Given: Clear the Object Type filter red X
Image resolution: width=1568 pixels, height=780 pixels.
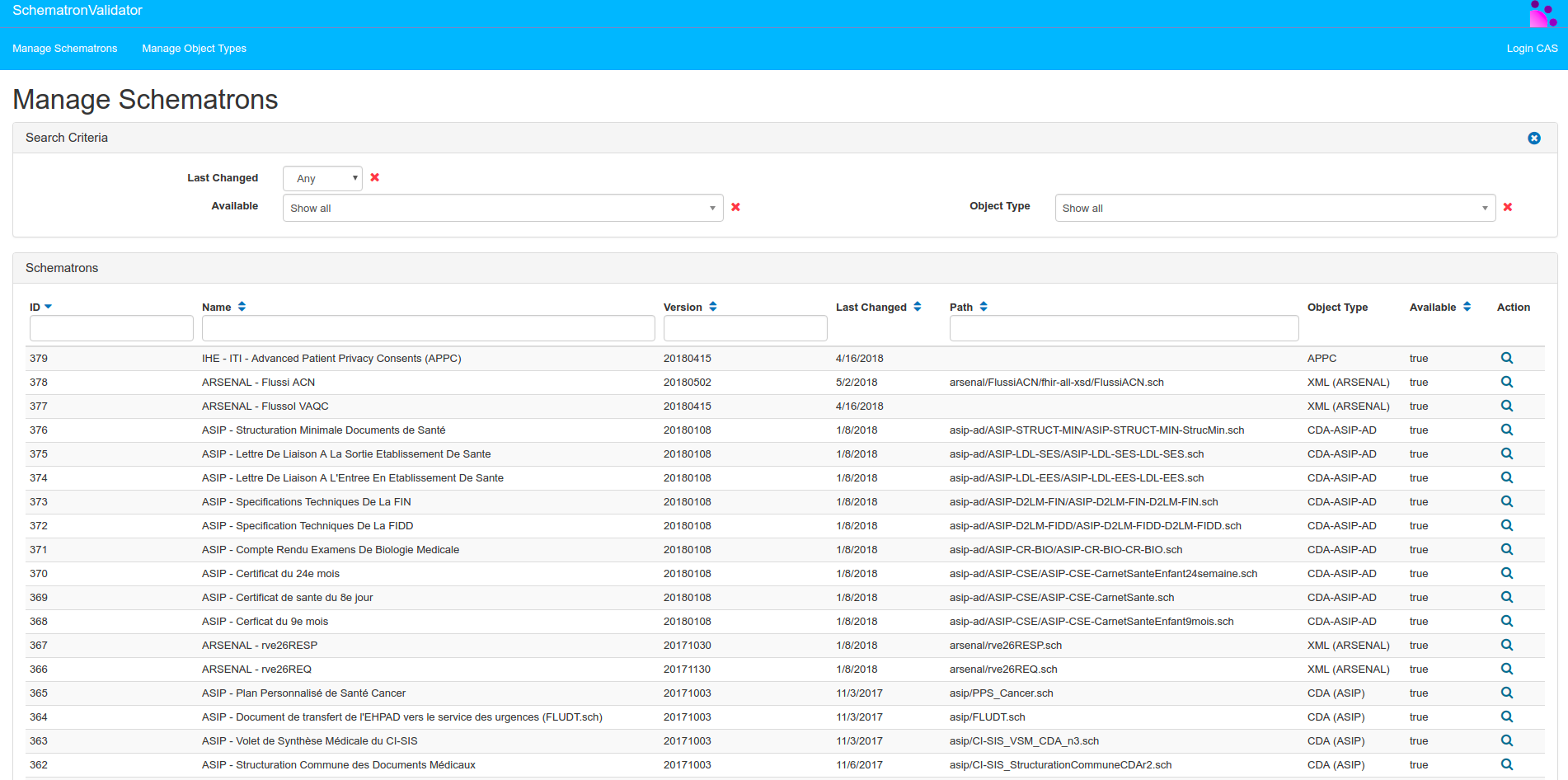Looking at the screenshot, I should click(1507, 207).
